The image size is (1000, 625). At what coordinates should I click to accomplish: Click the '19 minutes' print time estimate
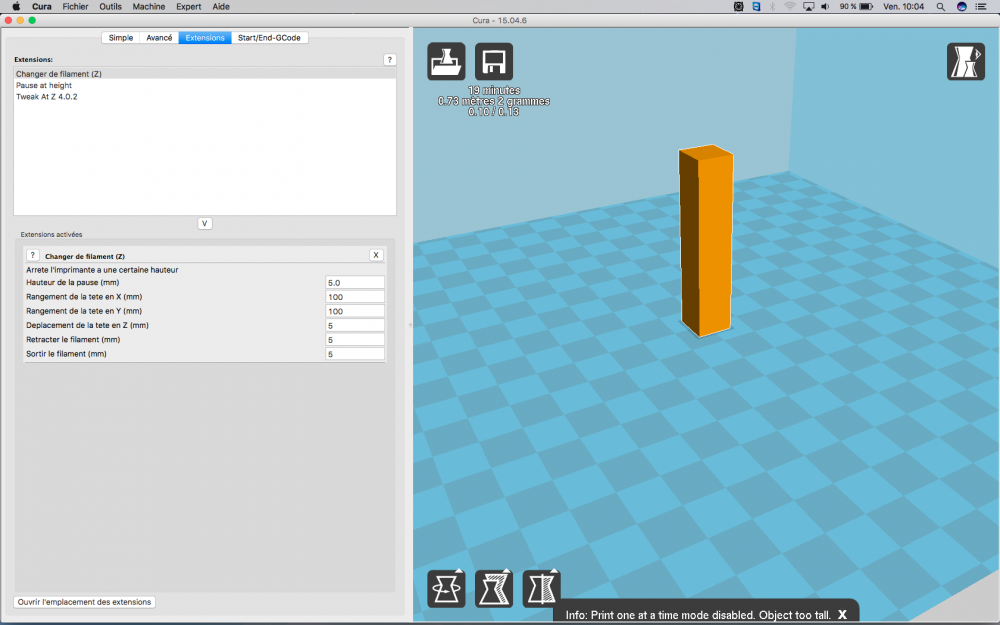[x=494, y=91]
